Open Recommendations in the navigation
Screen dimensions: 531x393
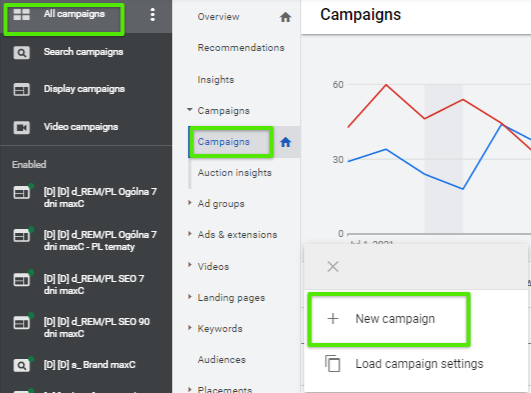click(241, 48)
